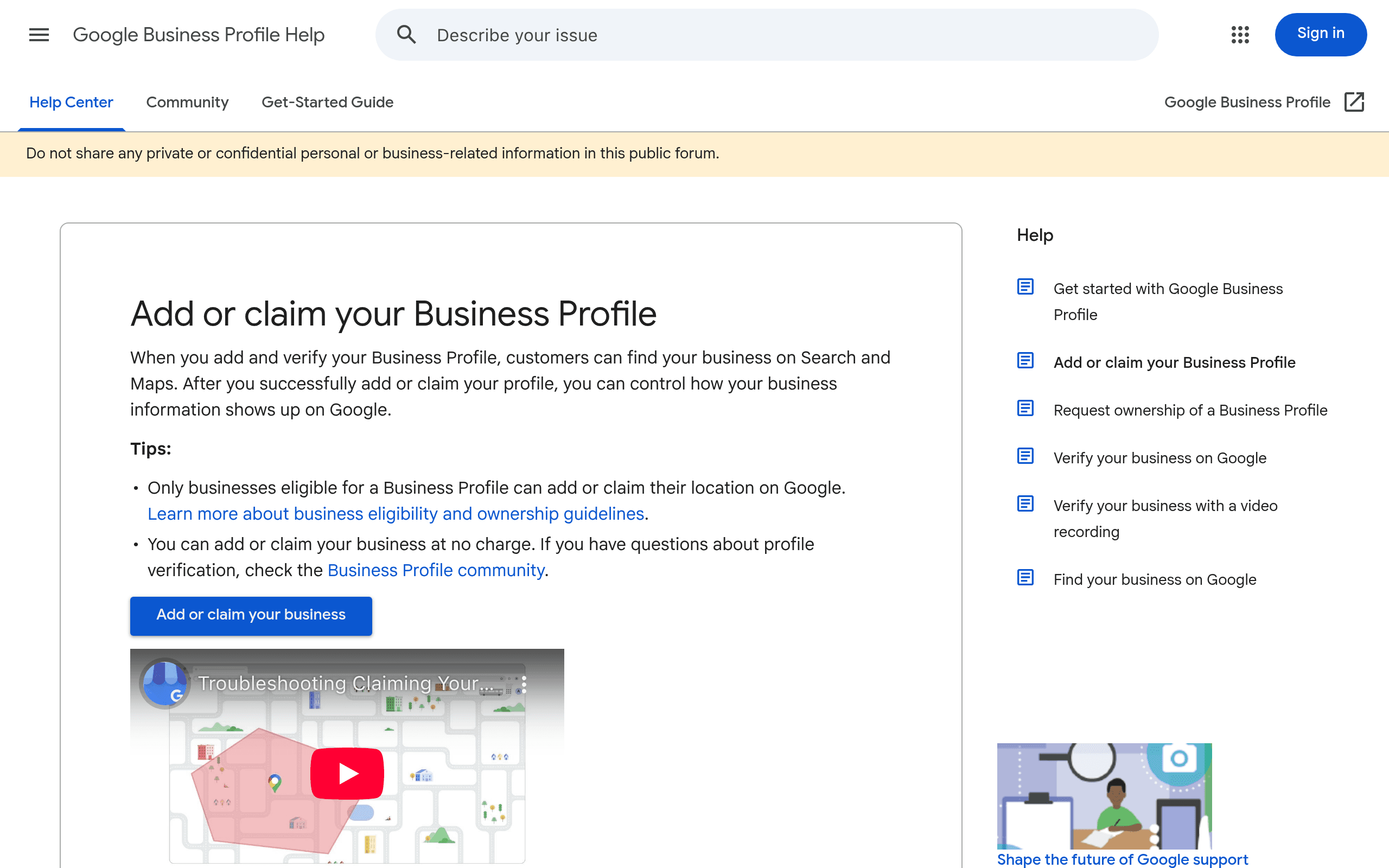Select the Help Center tab
1389x868 pixels.
click(x=71, y=102)
